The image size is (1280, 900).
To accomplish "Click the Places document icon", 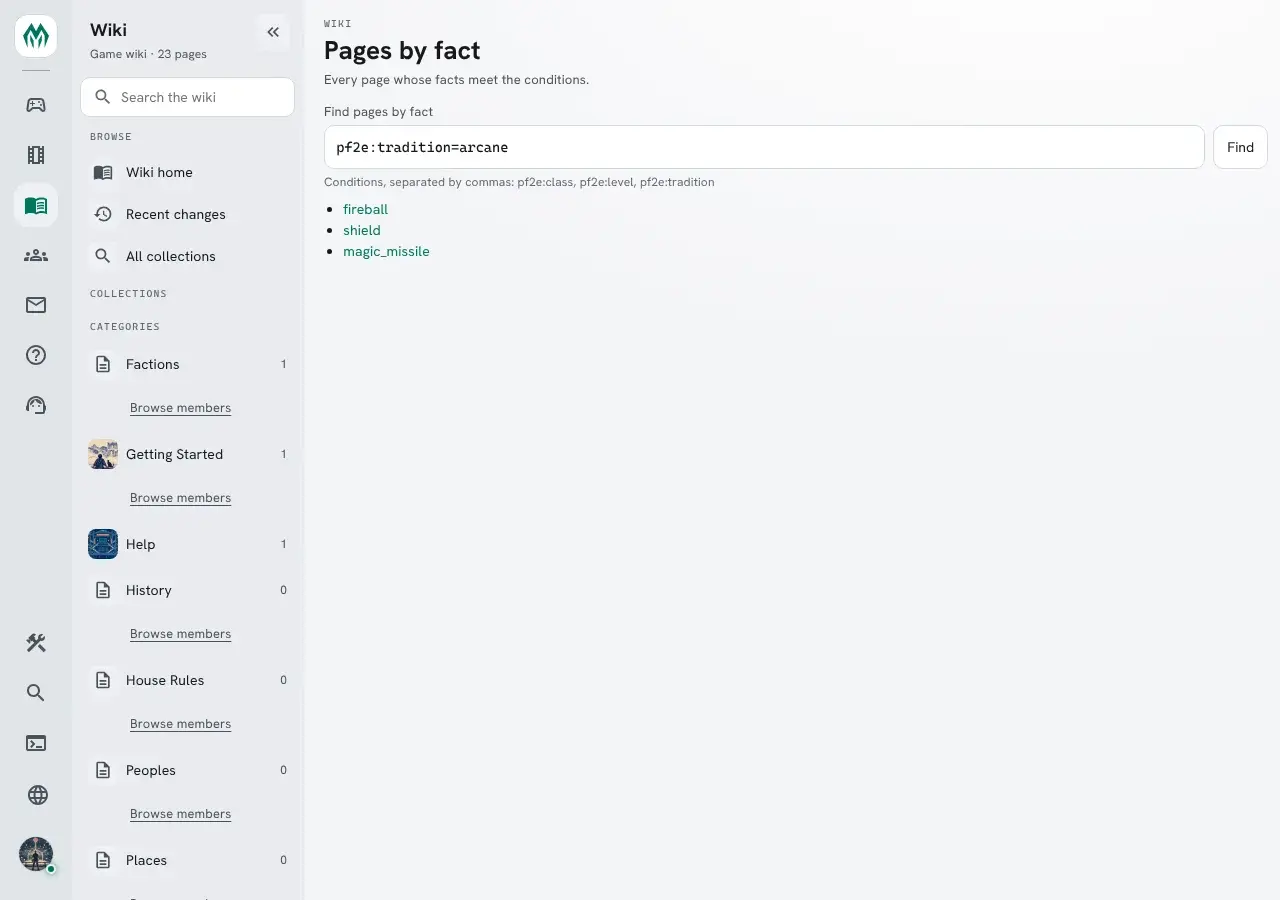I will coord(103,860).
